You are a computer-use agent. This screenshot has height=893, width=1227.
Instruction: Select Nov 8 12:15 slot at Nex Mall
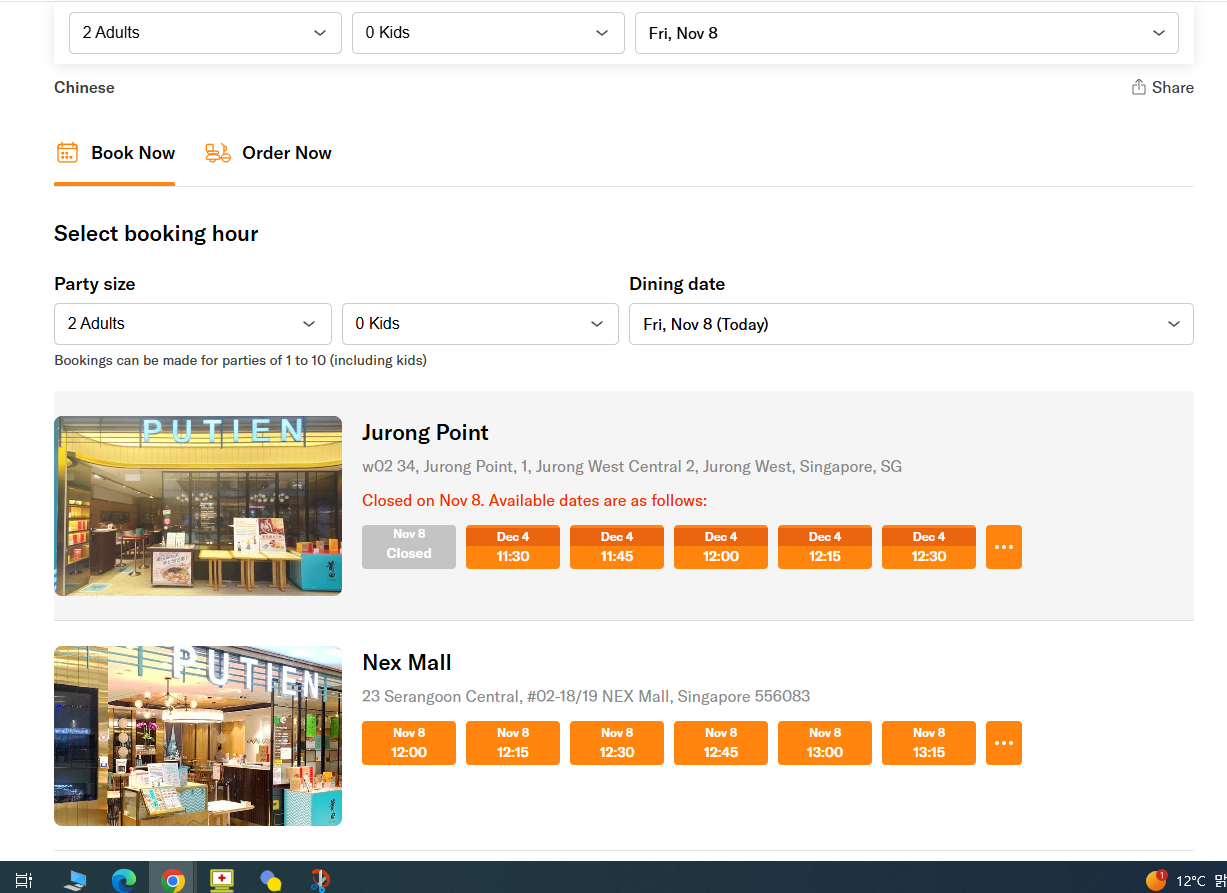513,743
